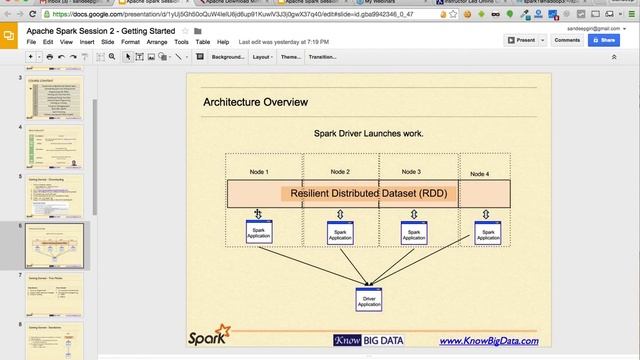Open the Help menu

click(x=223, y=42)
